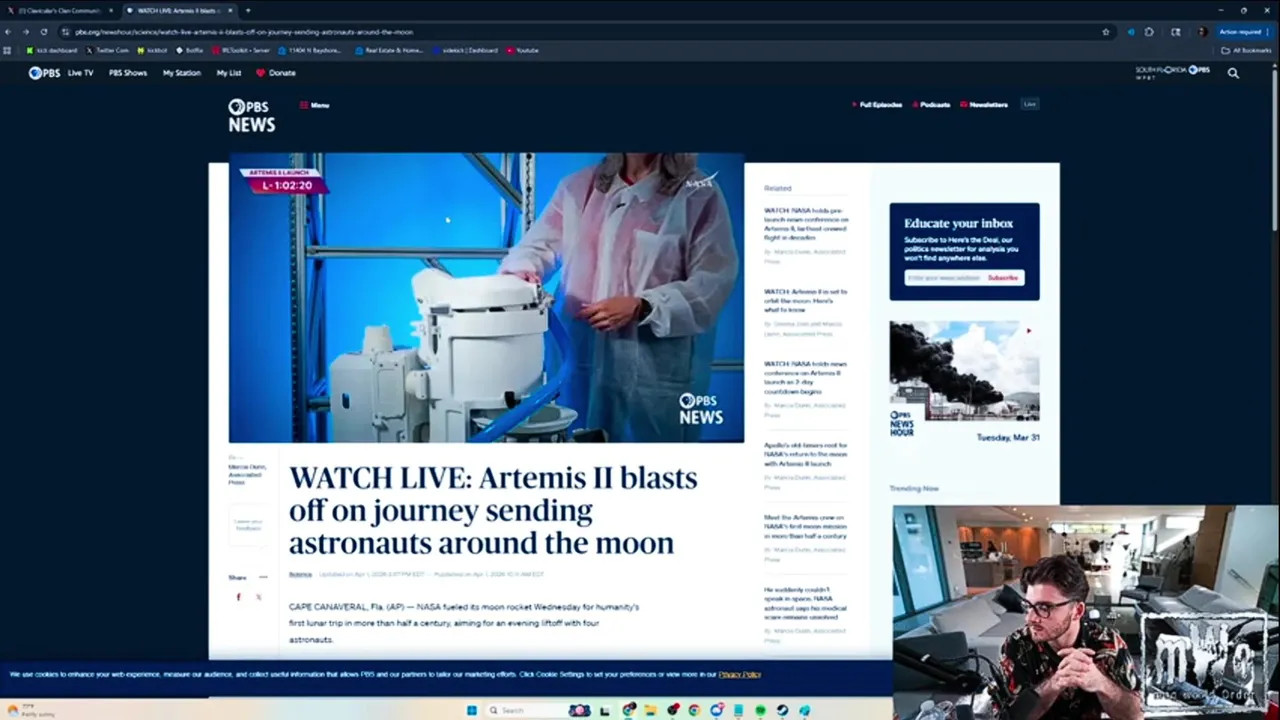Click the more share options dash icon

(x=263, y=577)
